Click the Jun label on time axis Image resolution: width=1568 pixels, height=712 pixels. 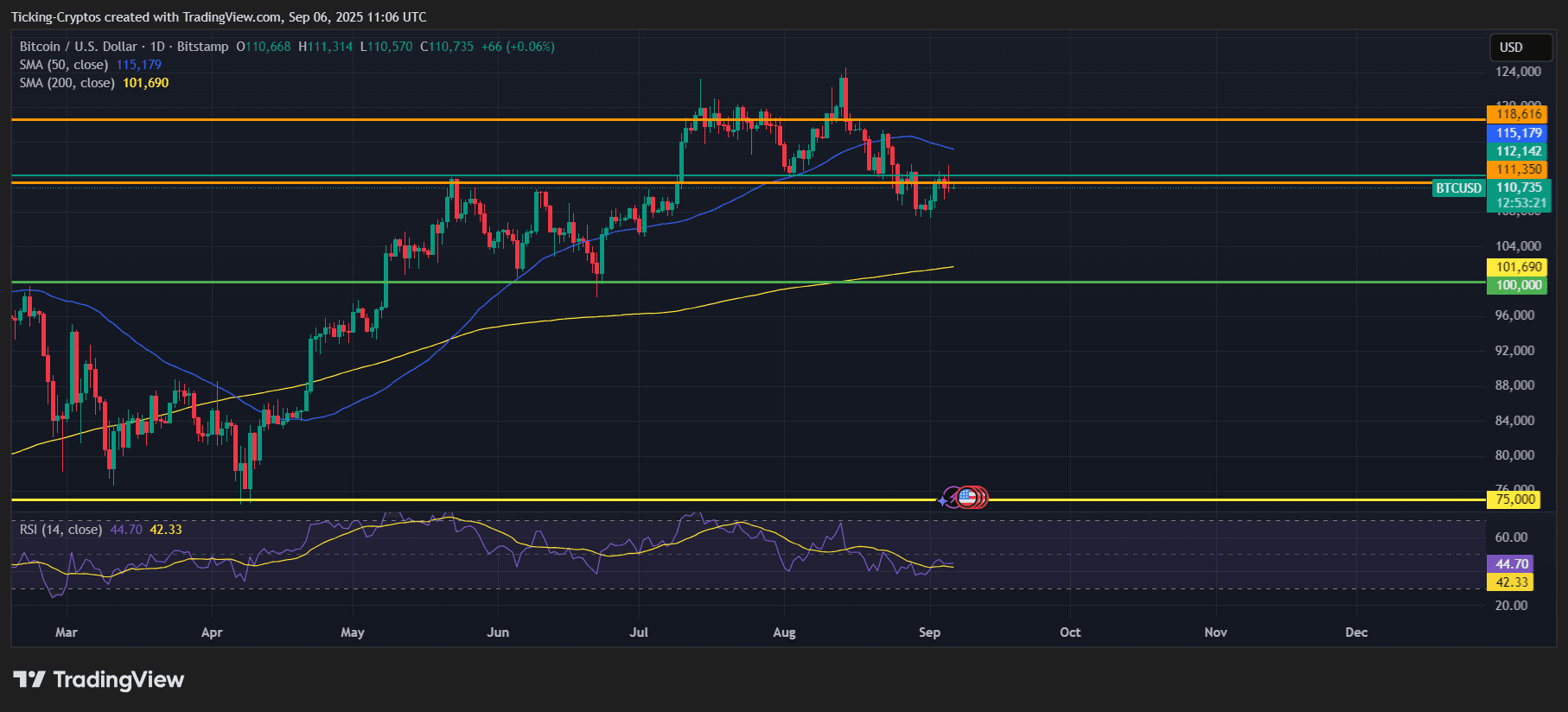pyautogui.click(x=498, y=633)
